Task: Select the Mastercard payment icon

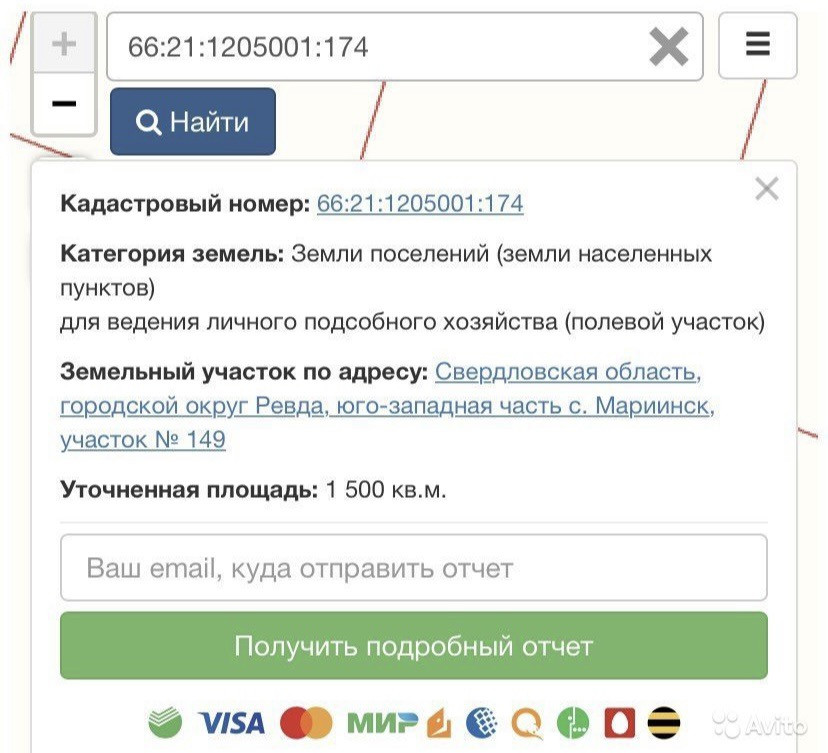Action: pyautogui.click(x=306, y=723)
